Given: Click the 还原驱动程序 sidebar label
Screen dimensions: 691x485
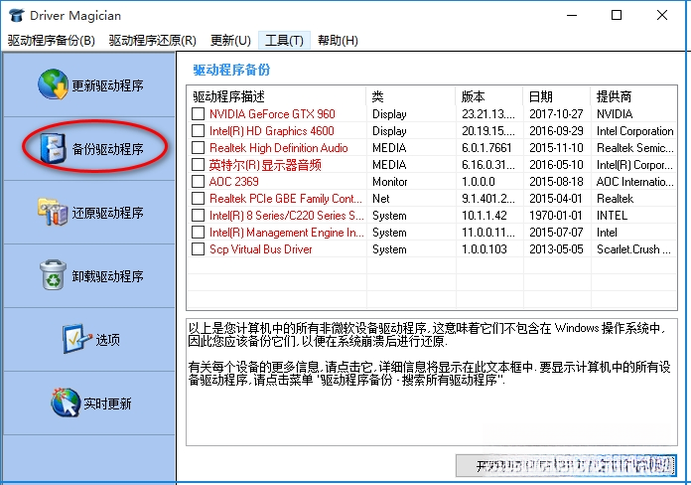Looking at the screenshot, I should (108, 213).
